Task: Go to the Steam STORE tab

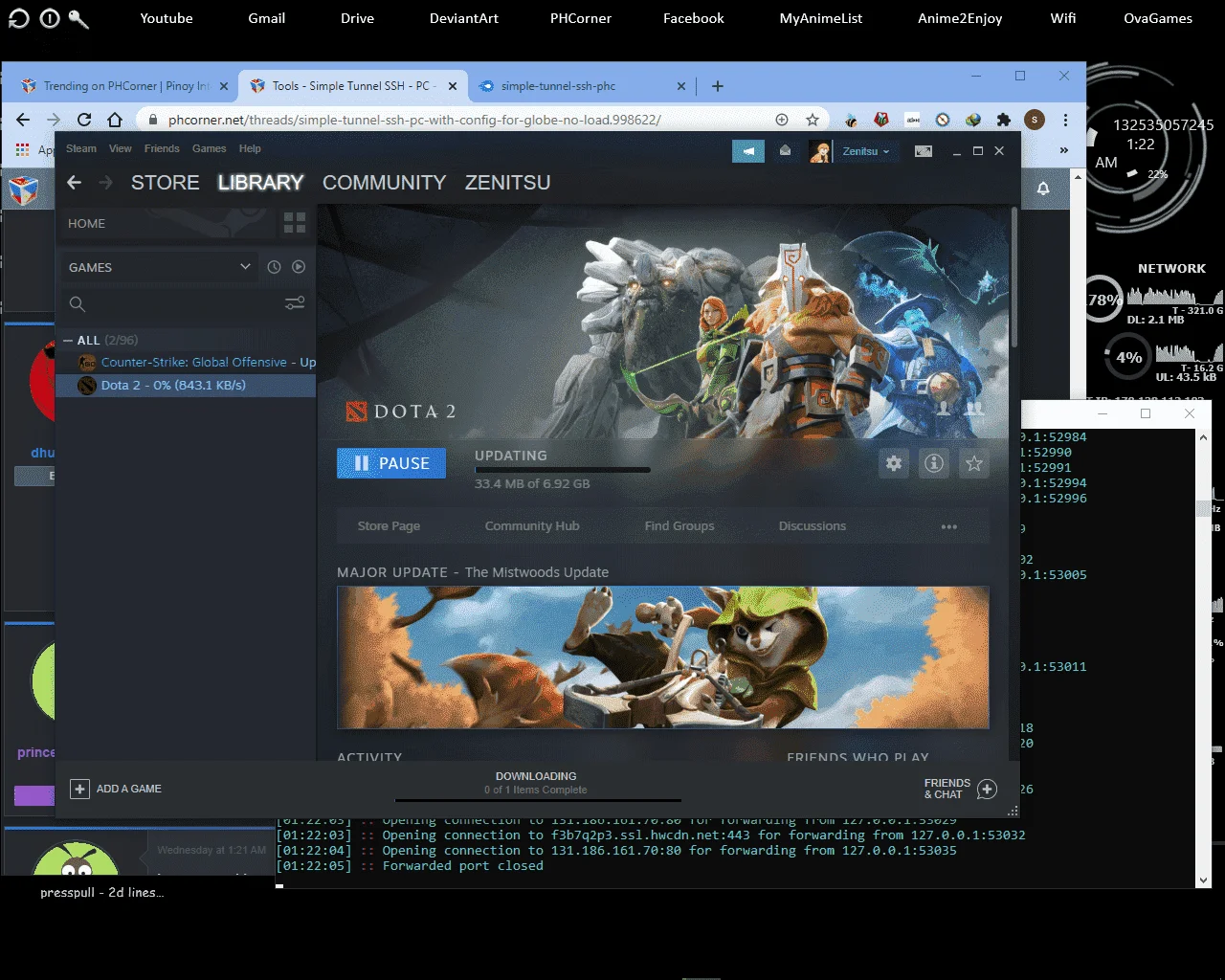Action: [x=166, y=183]
